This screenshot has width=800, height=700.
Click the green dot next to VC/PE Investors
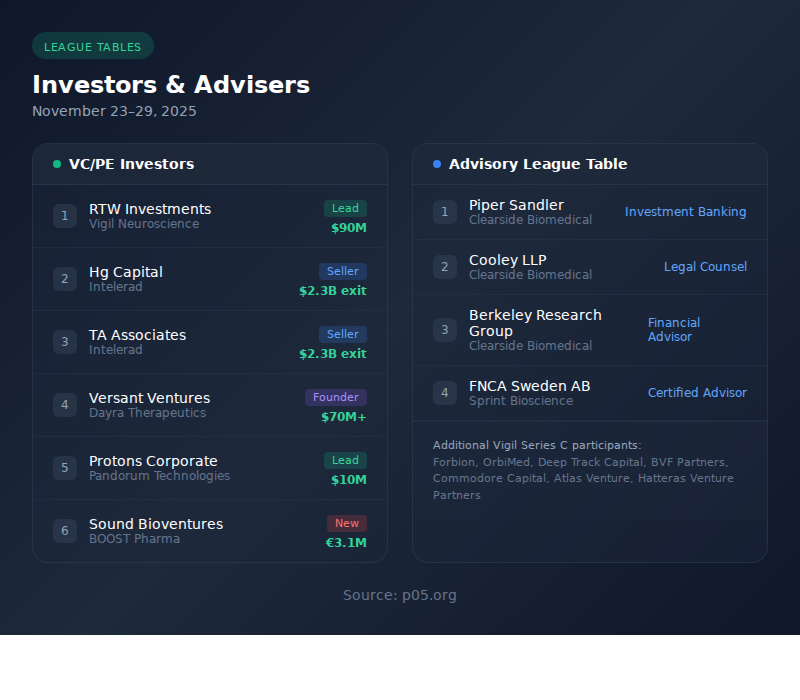coord(57,164)
